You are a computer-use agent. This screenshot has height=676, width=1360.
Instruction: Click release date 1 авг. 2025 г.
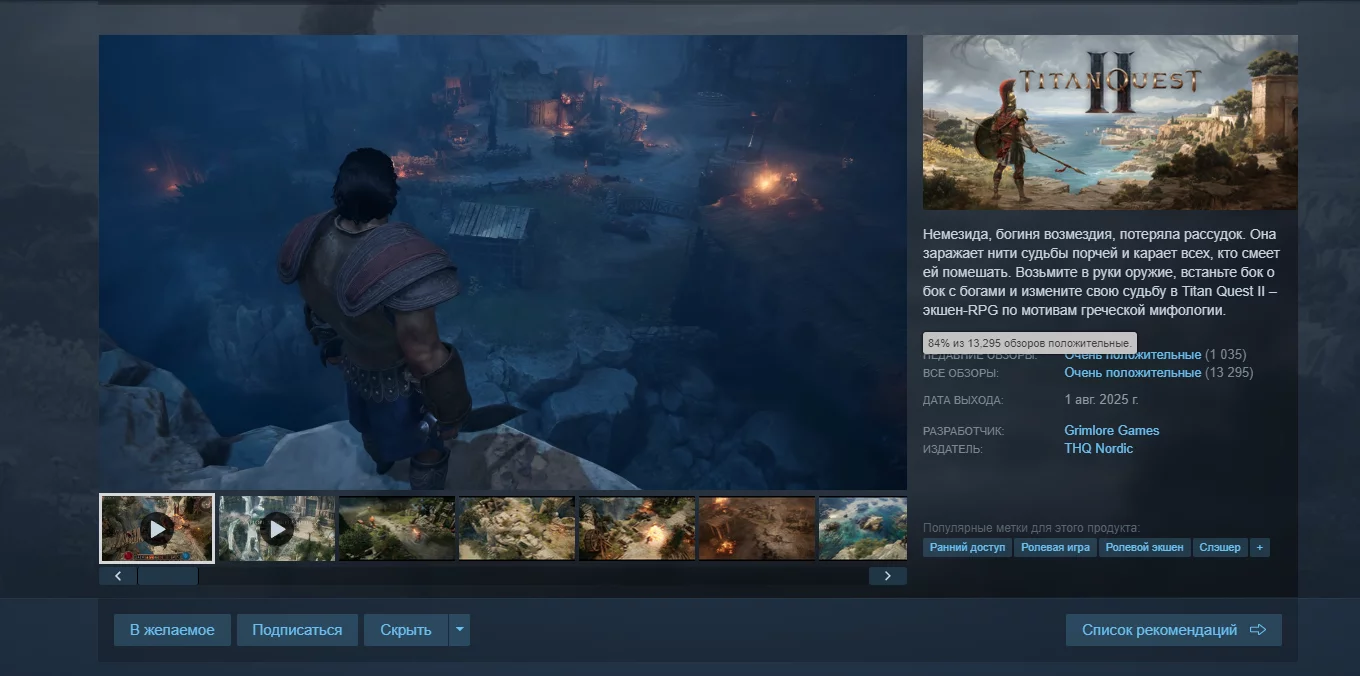click(x=1102, y=400)
